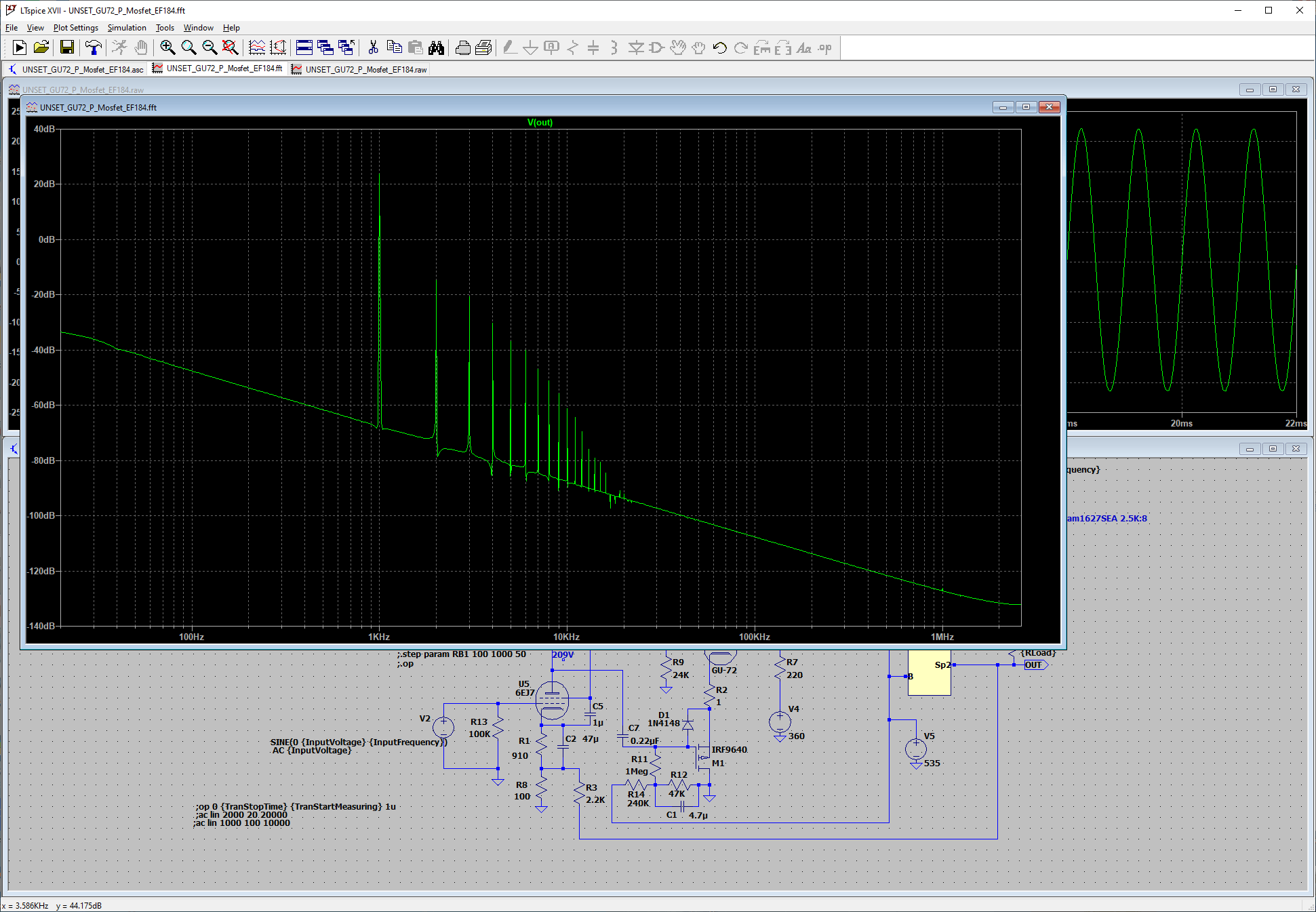Open the Window menu
Viewport: 1316px width, 912px height.
[x=199, y=28]
